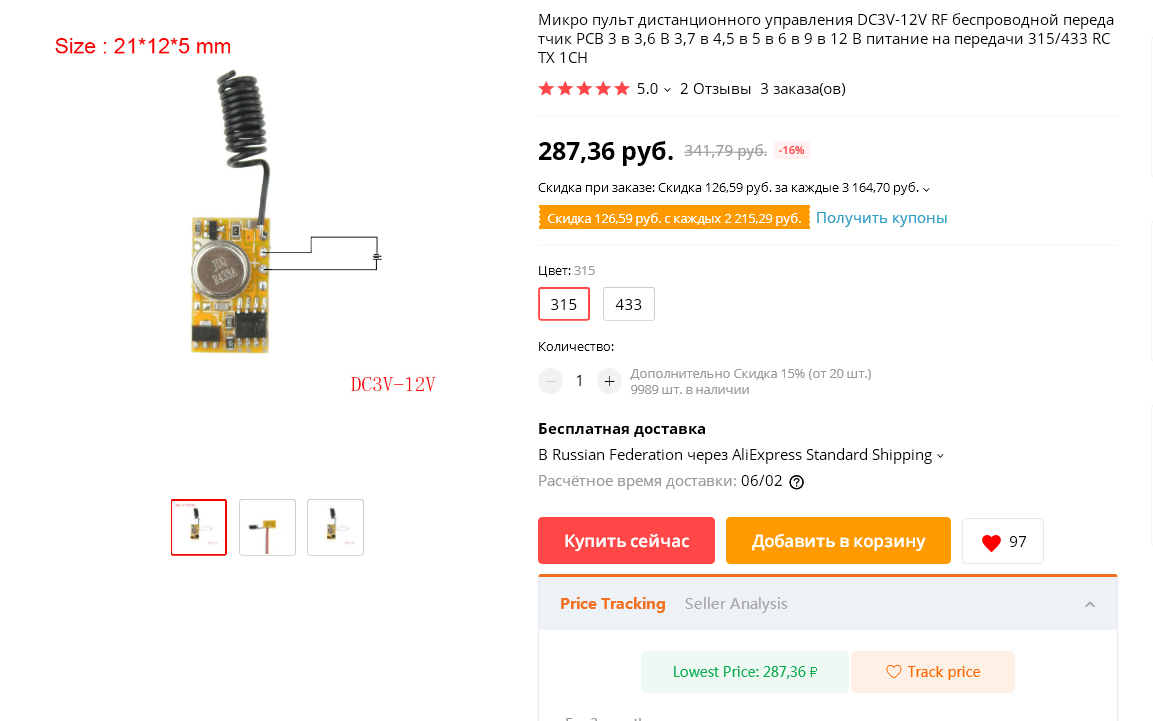Click the delivery time question mark icon

796,482
